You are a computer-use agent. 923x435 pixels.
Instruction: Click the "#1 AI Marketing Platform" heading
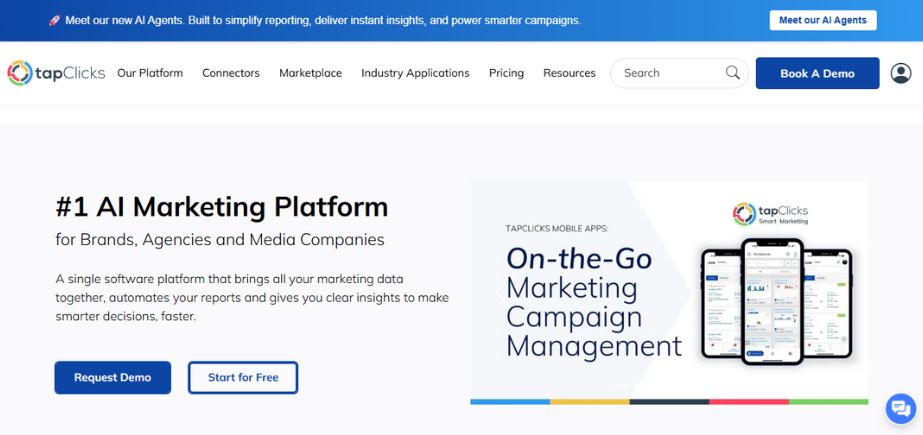point(222,207)
